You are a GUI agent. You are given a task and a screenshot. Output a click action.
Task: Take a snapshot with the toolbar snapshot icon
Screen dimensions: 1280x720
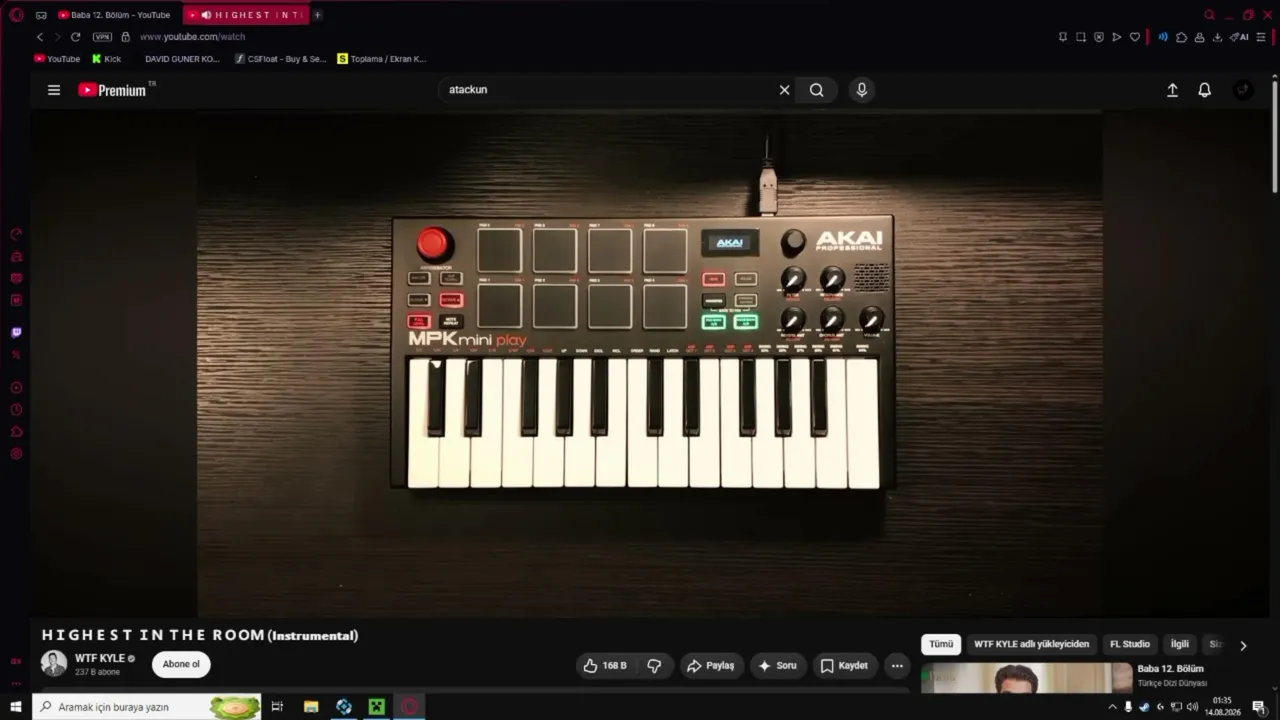point(1081,37)
